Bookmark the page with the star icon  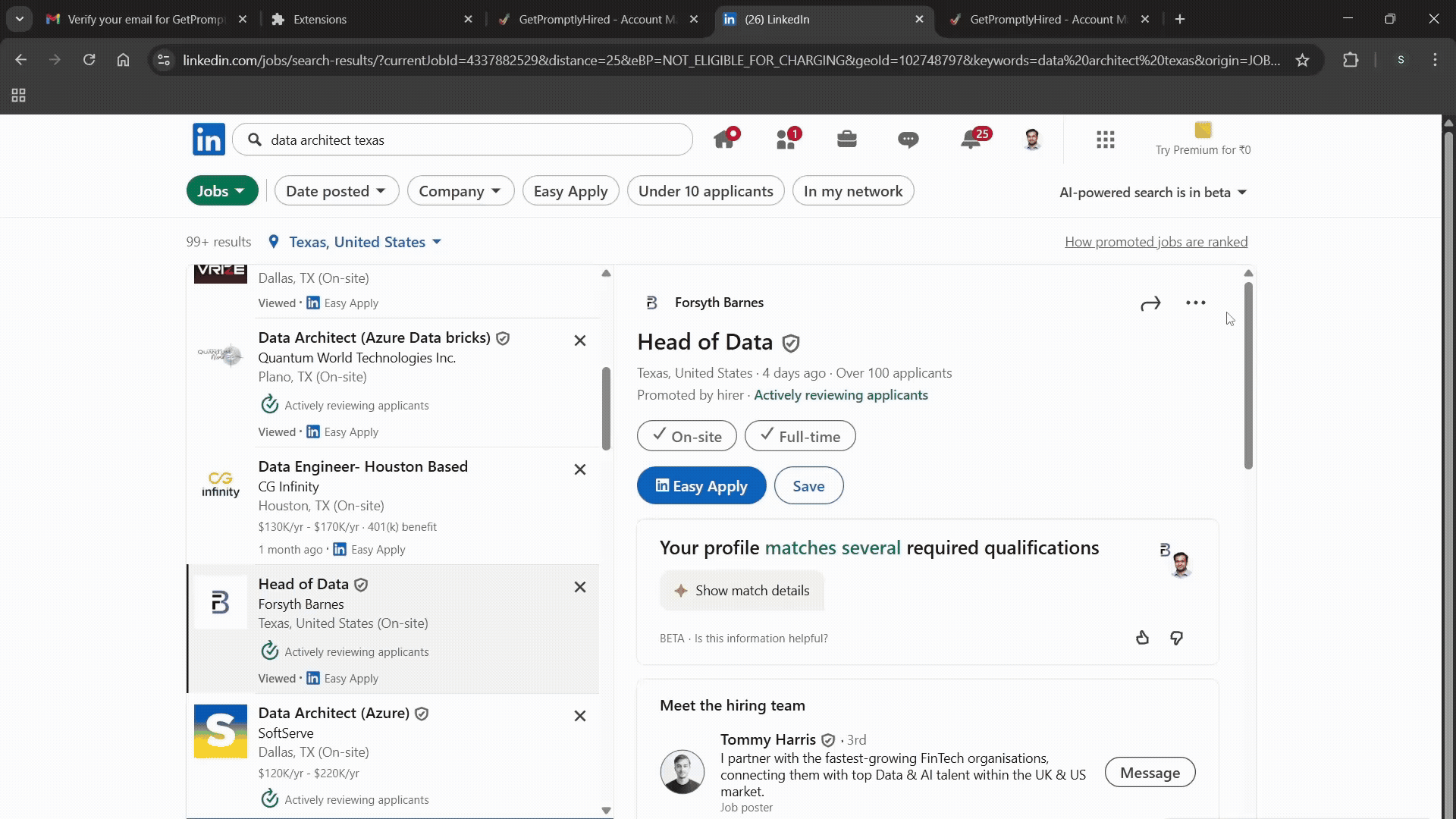pos(1302,60)
